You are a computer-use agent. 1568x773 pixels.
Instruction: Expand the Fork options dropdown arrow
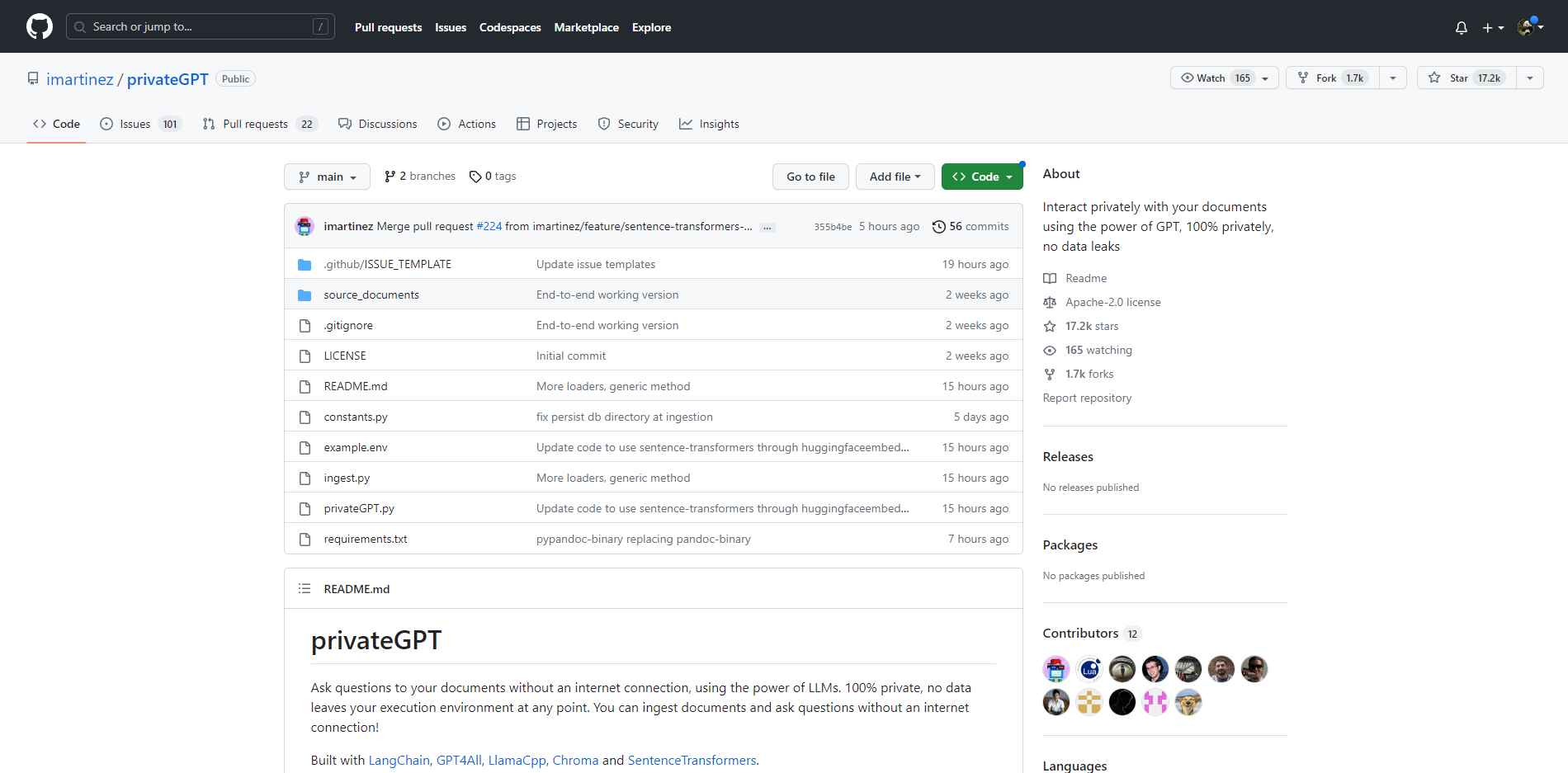pyautogui.click(x=1393, y=78)
